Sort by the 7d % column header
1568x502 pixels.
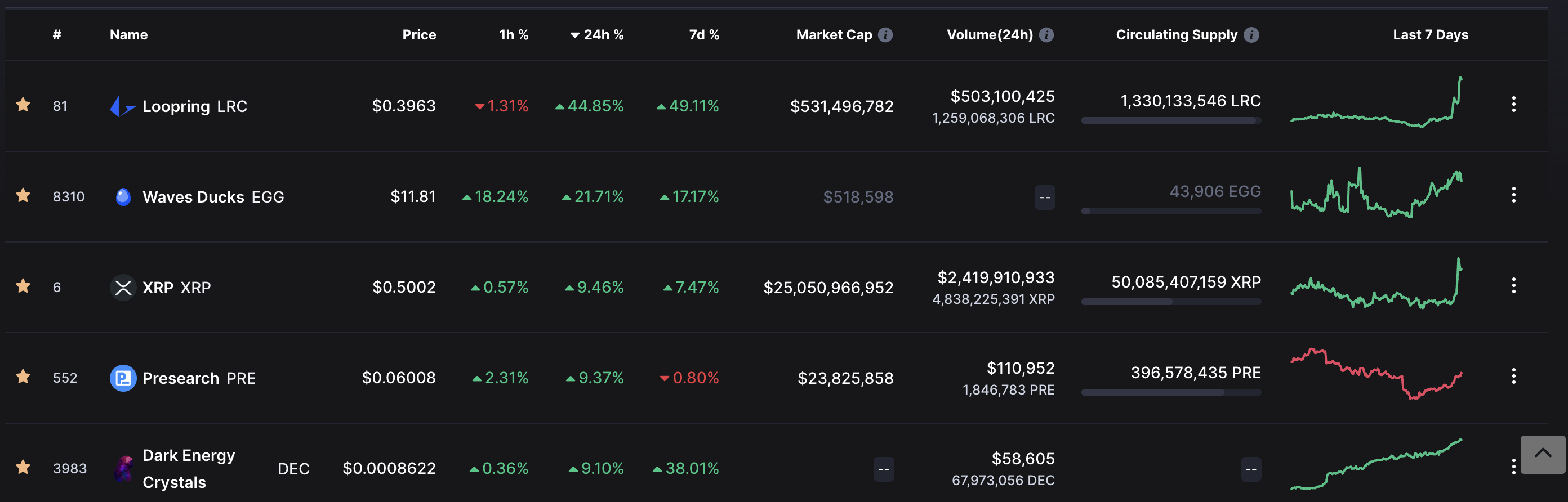pyautogui.click(x=703, y=35)
